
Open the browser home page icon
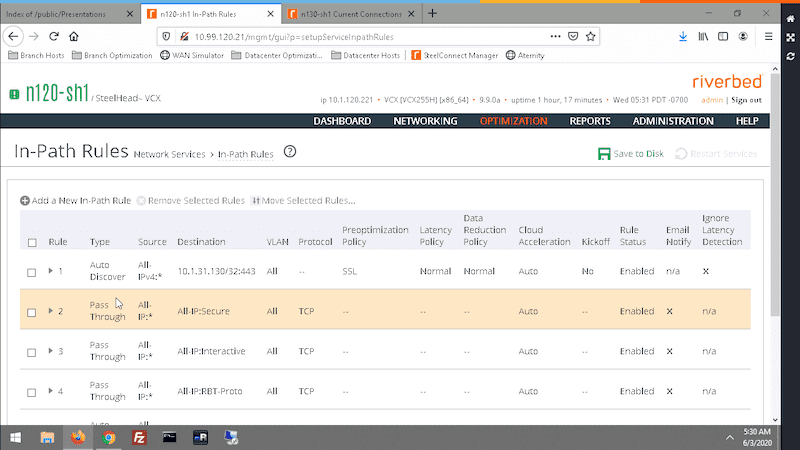(74, 37)
